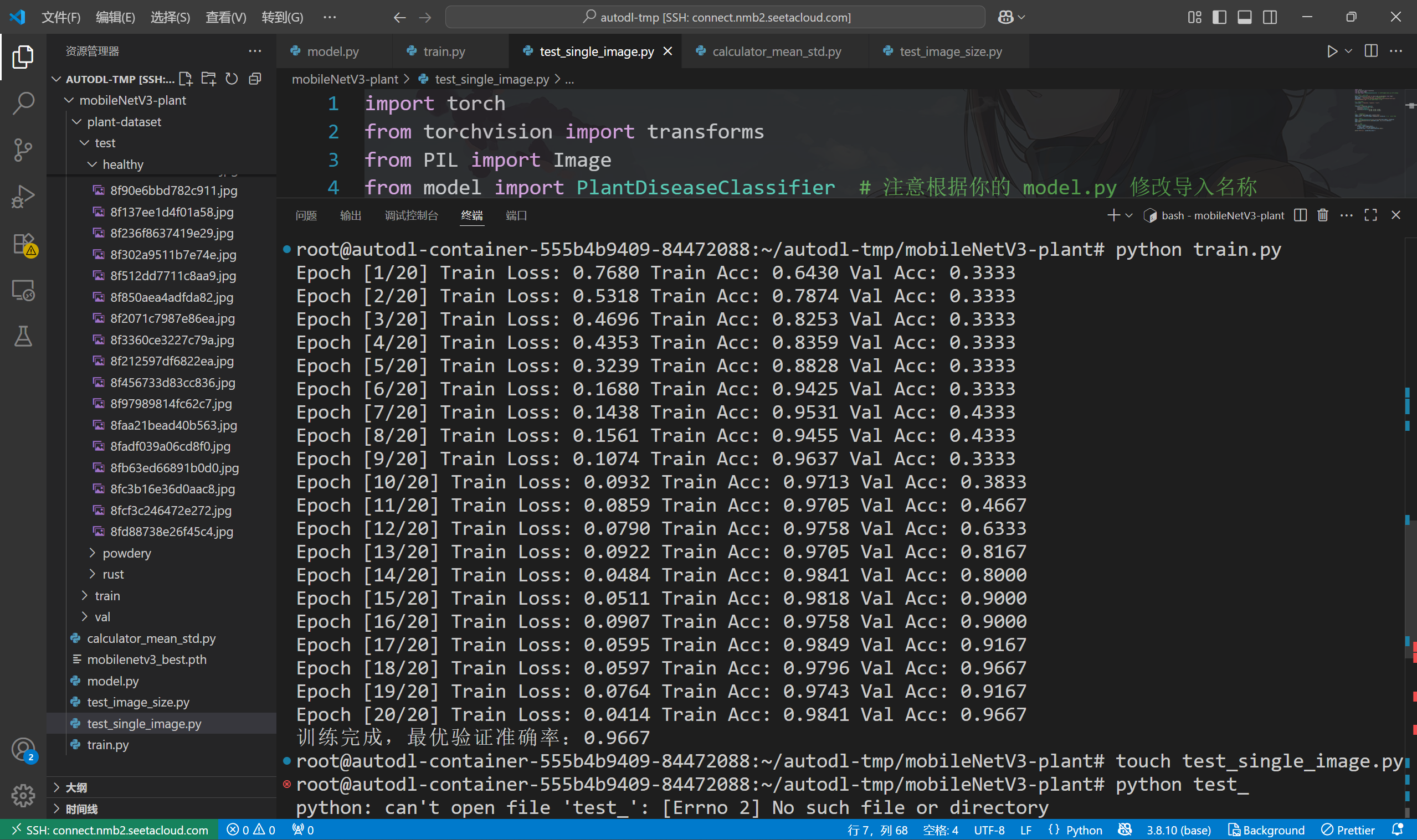
Task: Open the Source Control view
Action: [23, 150]
